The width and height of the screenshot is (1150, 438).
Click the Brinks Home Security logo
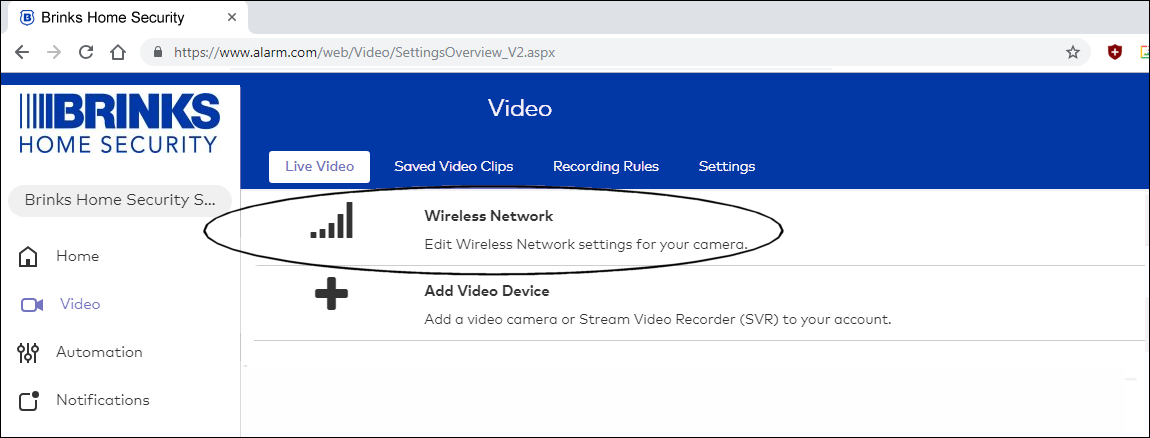(x=118, y=123)
